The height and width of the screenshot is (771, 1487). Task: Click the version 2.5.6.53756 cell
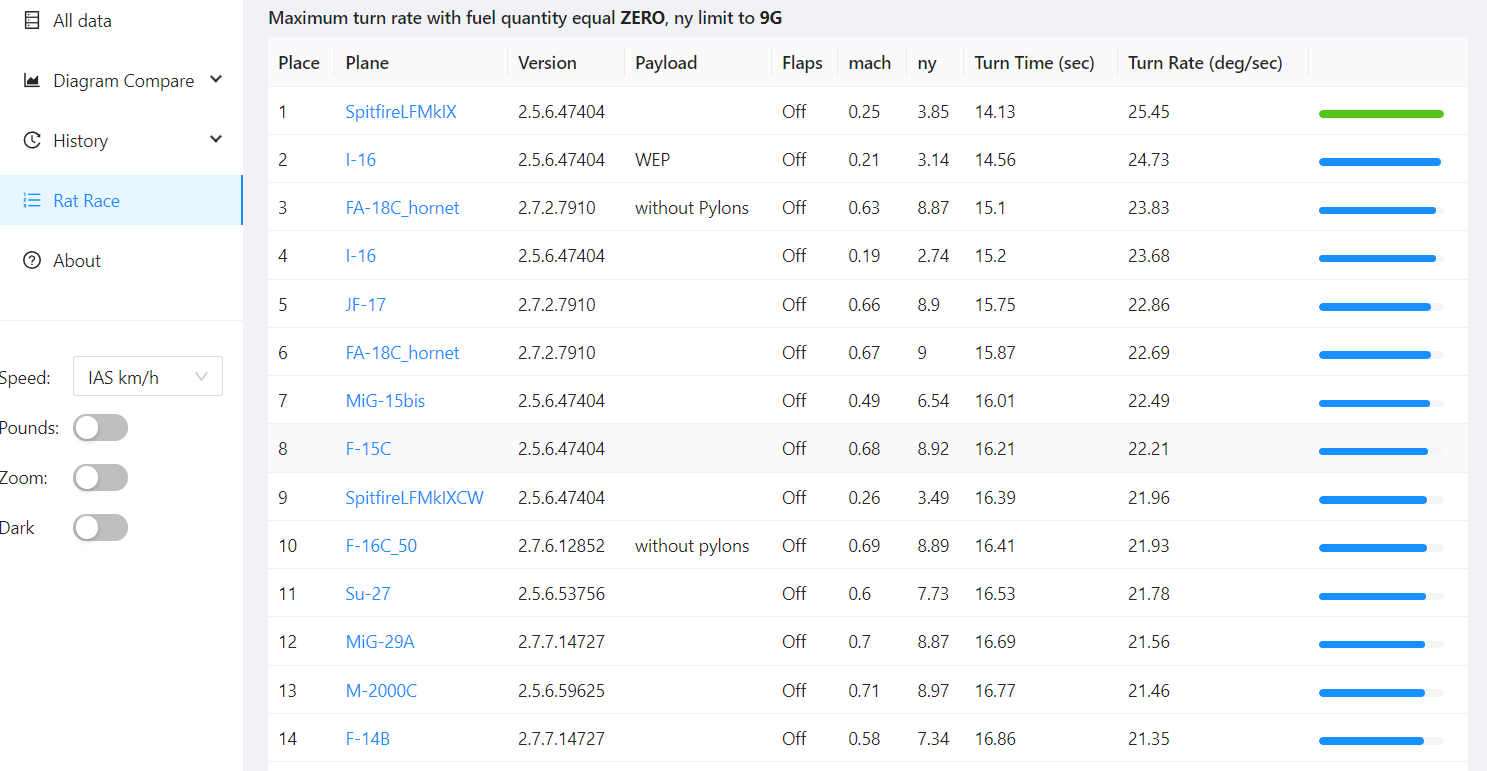(562, 594)
